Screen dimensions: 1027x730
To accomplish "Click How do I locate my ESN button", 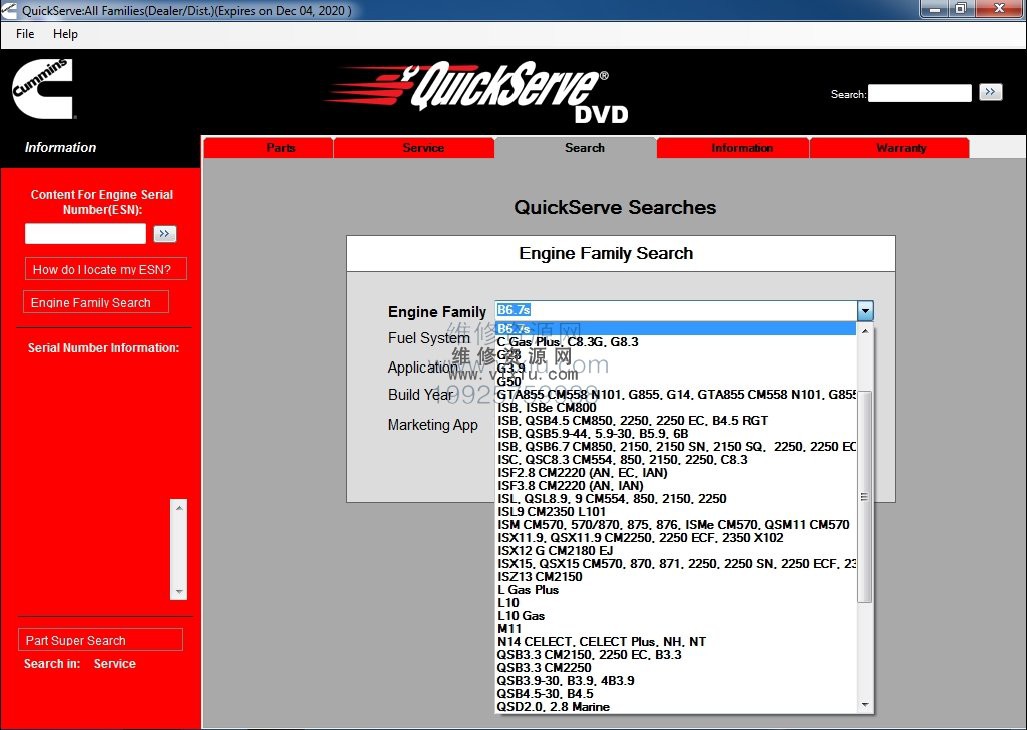I will tap(105, 269).
